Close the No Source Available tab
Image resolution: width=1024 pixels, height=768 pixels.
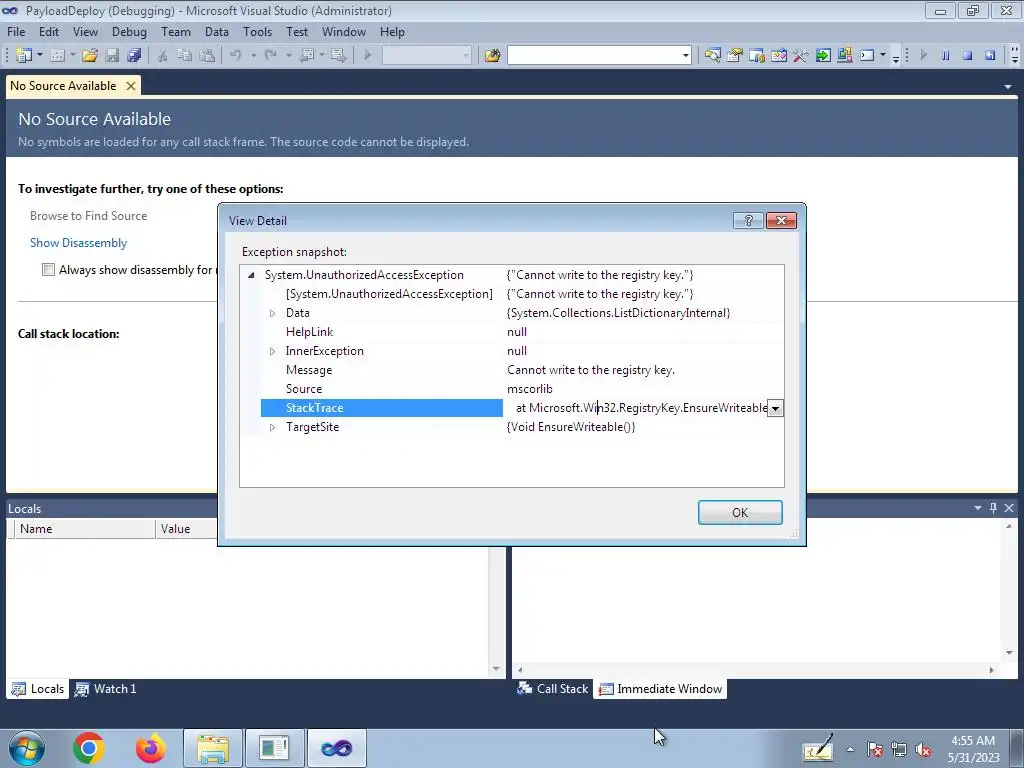[131, 86]
